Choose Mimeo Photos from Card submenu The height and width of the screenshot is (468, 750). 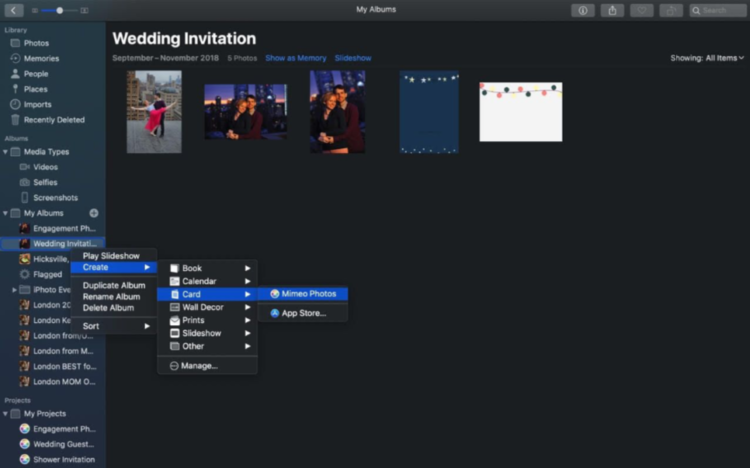[x=308, y=294]
